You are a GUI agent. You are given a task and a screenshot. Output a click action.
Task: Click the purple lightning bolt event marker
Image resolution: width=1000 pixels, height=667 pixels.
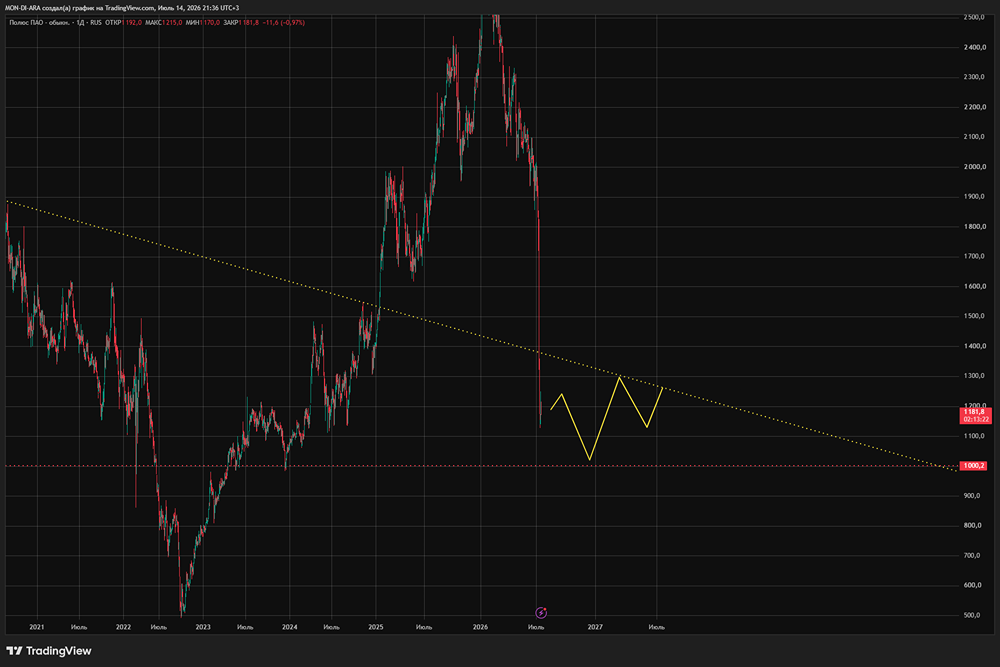click(541, 613)
